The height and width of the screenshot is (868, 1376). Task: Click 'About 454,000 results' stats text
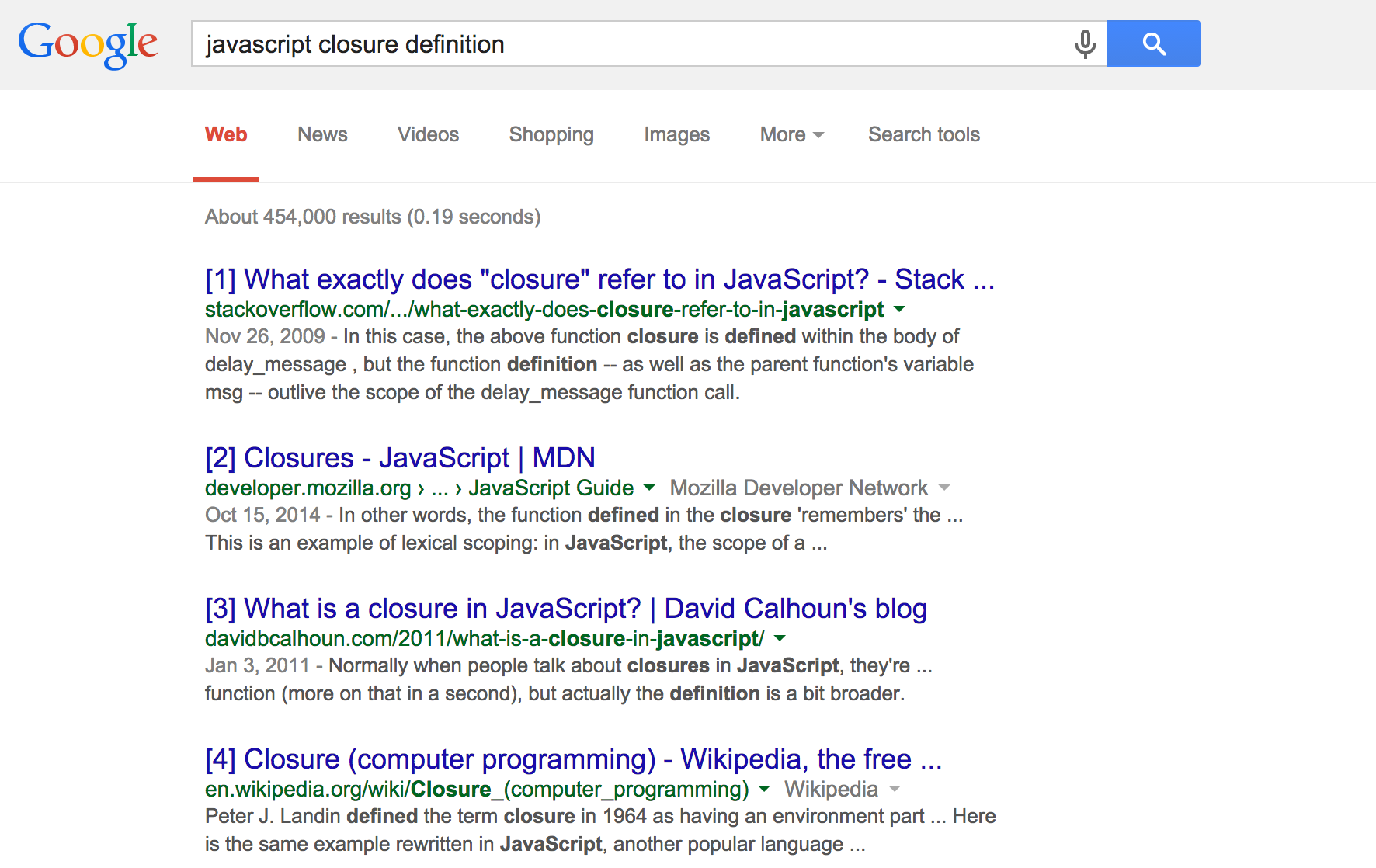pyautogui.click(x=373, y=217)
